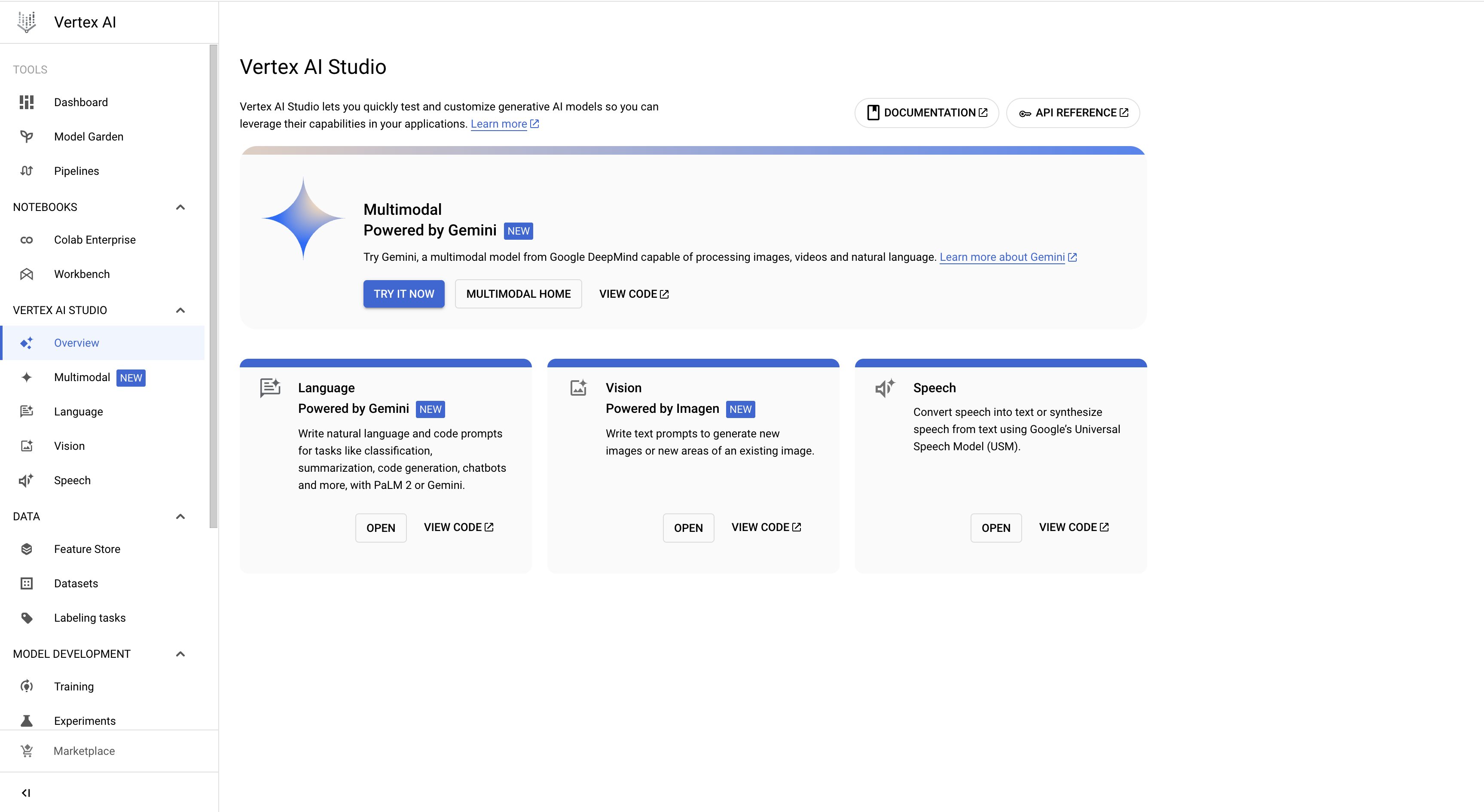The height and width of the screenshot is (812, 1484).
Task: Click the Experiments flask icon
Action: pos(27,720)
